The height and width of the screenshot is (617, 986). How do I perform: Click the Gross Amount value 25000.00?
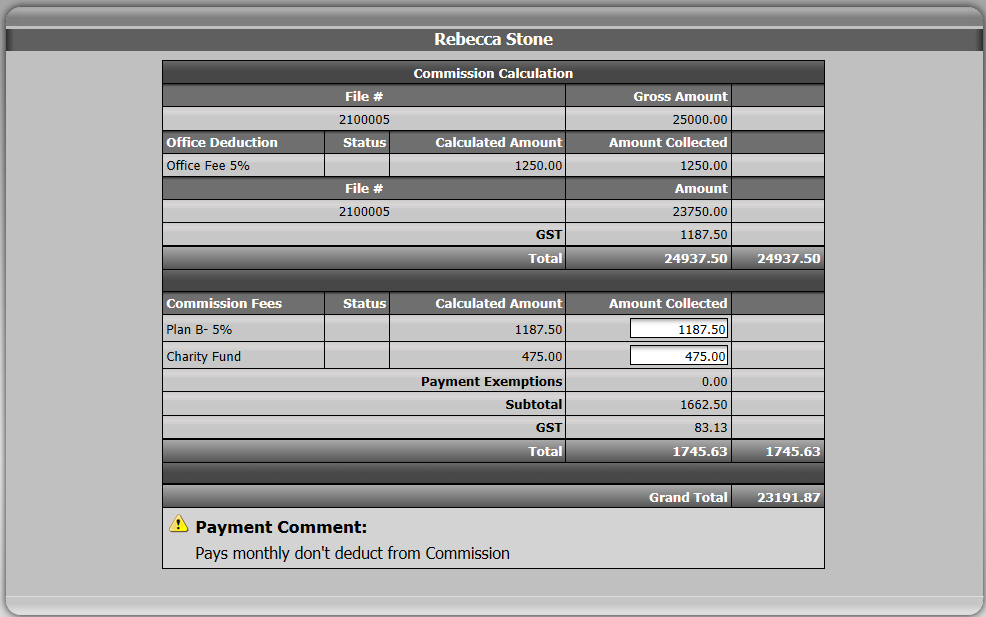pyautogui.click(x=699, y=120)
